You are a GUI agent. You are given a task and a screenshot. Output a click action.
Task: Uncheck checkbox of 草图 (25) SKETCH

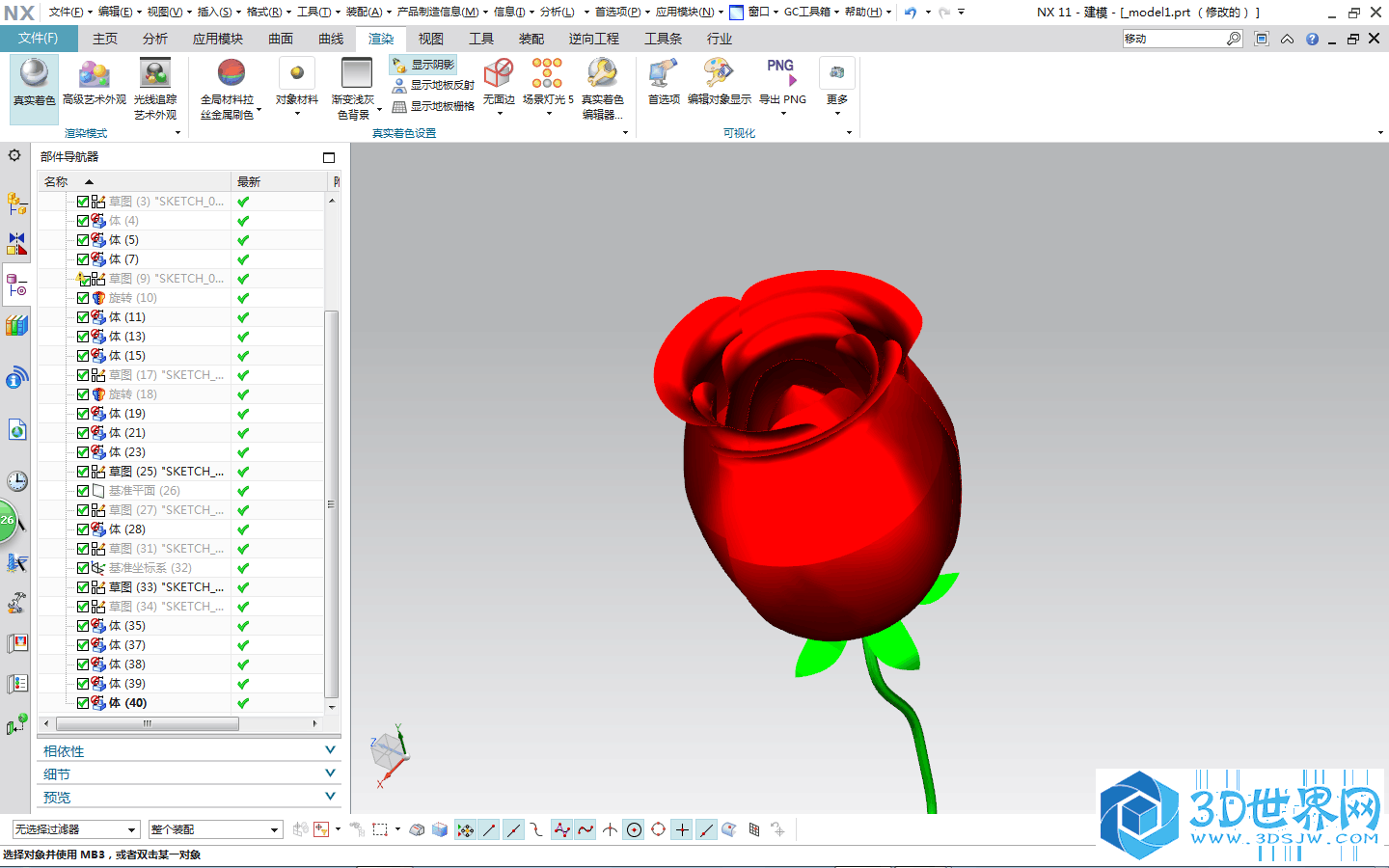coord(83,472)
